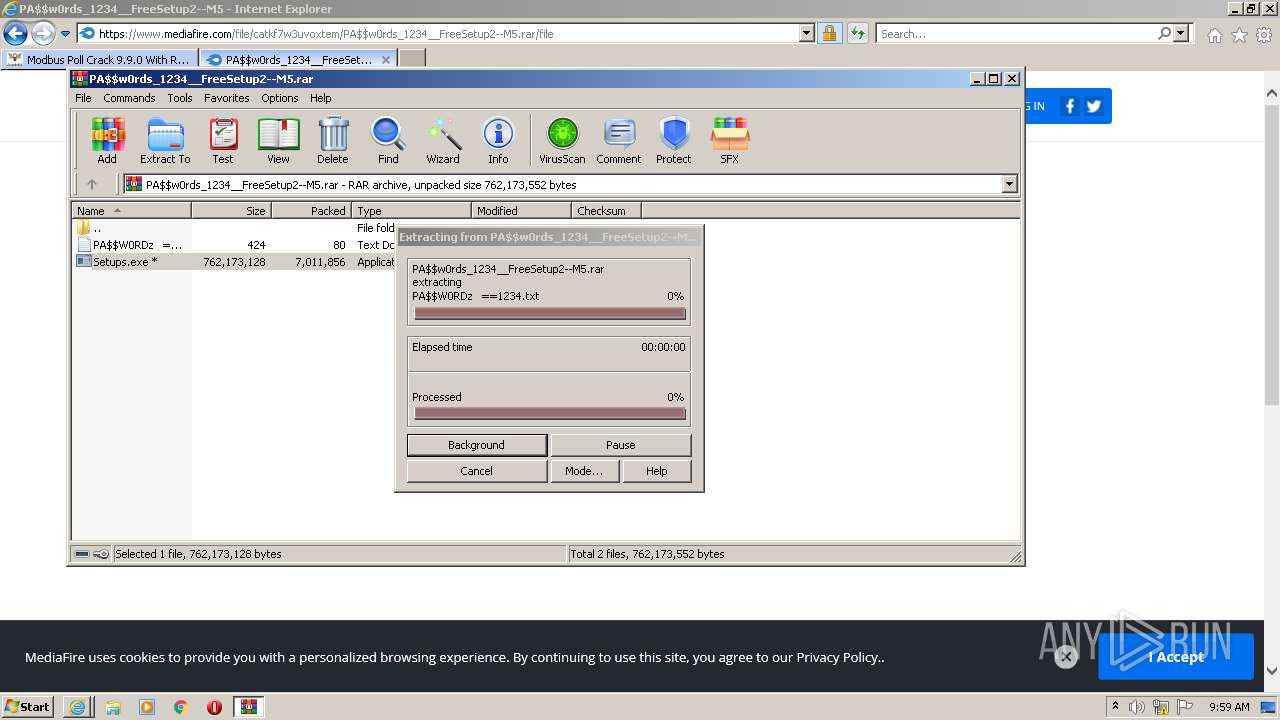Open the Tools menu
This screenshot has width=1280, height=720.
point(180,98)
